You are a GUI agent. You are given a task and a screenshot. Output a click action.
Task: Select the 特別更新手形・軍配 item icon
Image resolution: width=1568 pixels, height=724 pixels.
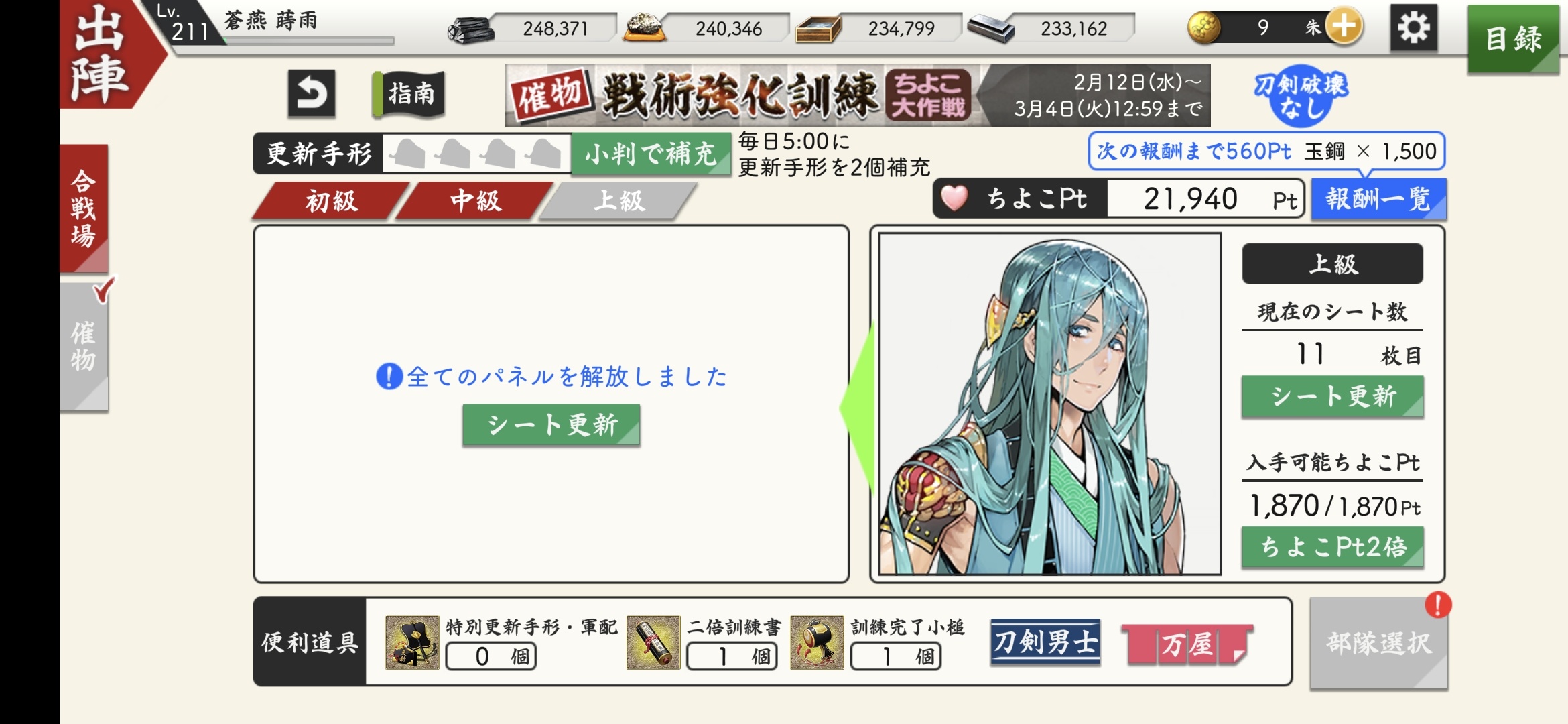coord(412,642)
